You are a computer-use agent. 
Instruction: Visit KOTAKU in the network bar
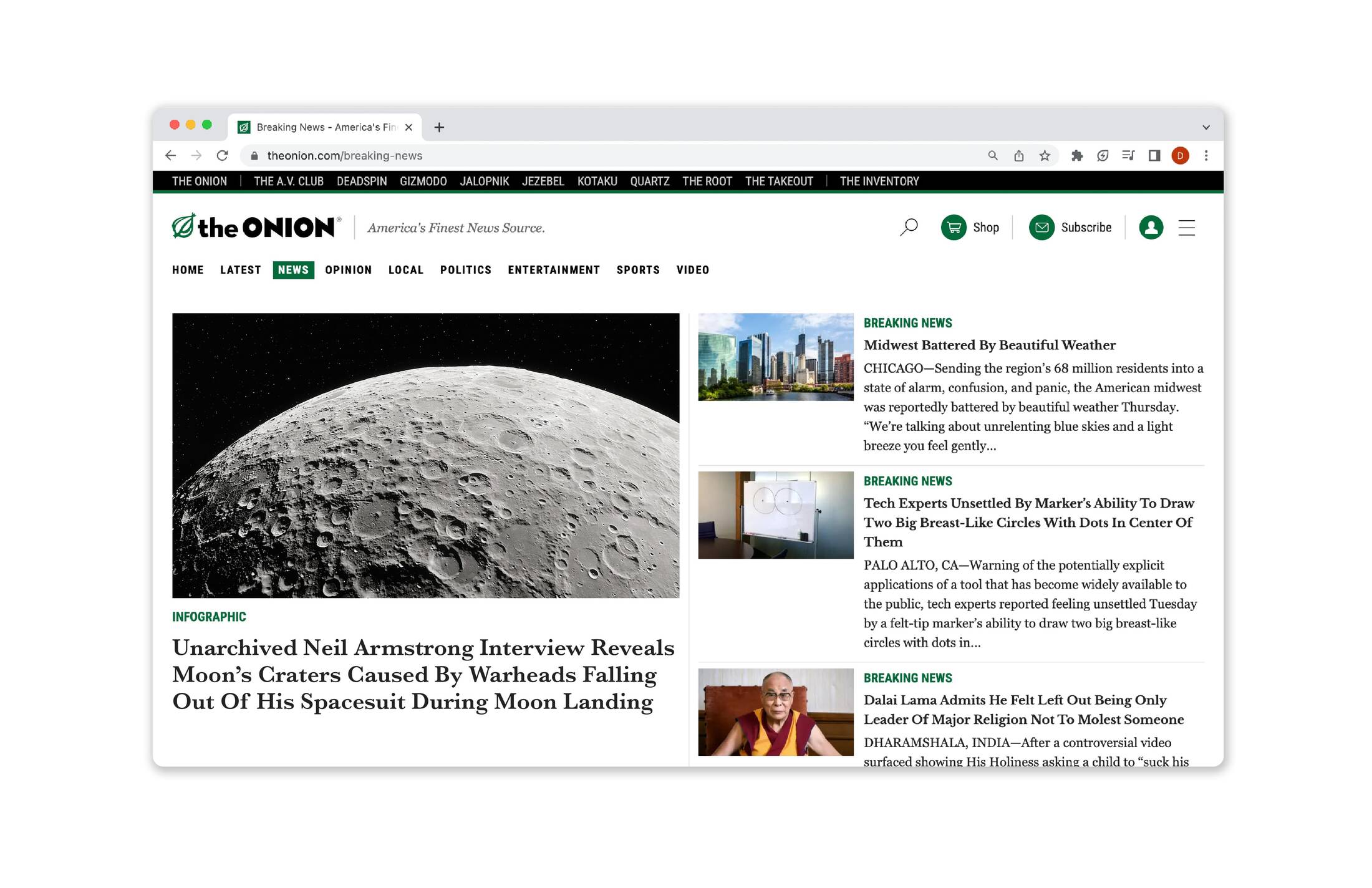[597, 181]
